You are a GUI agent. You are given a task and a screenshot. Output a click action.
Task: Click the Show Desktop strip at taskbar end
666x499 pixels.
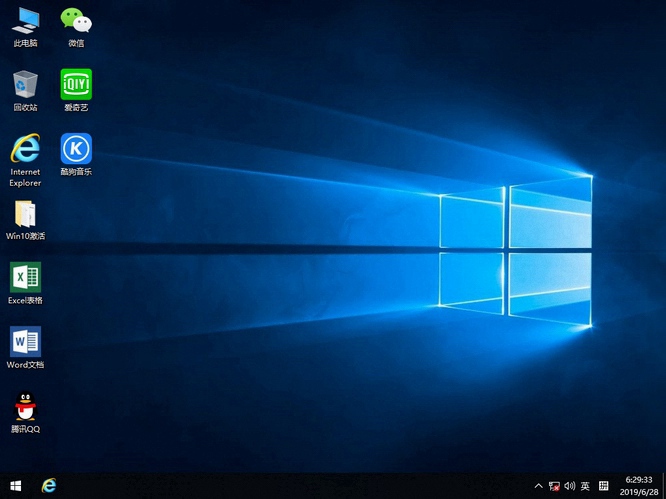(664, 486)
